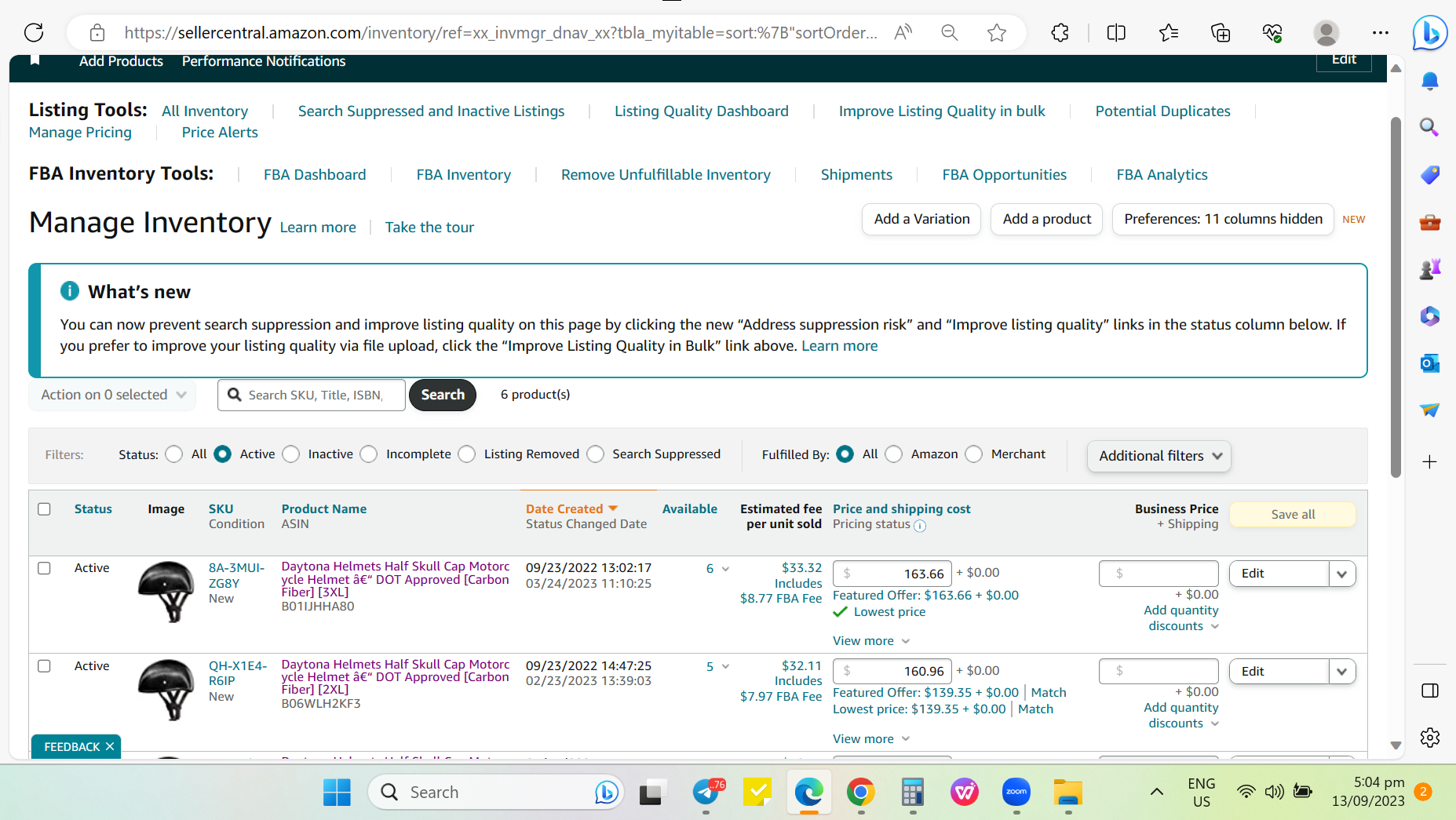The height and width of the screenshot is (820, 1456).
Task: Open Preferences: 11 columns hidden
Action: click(1223, 219)
